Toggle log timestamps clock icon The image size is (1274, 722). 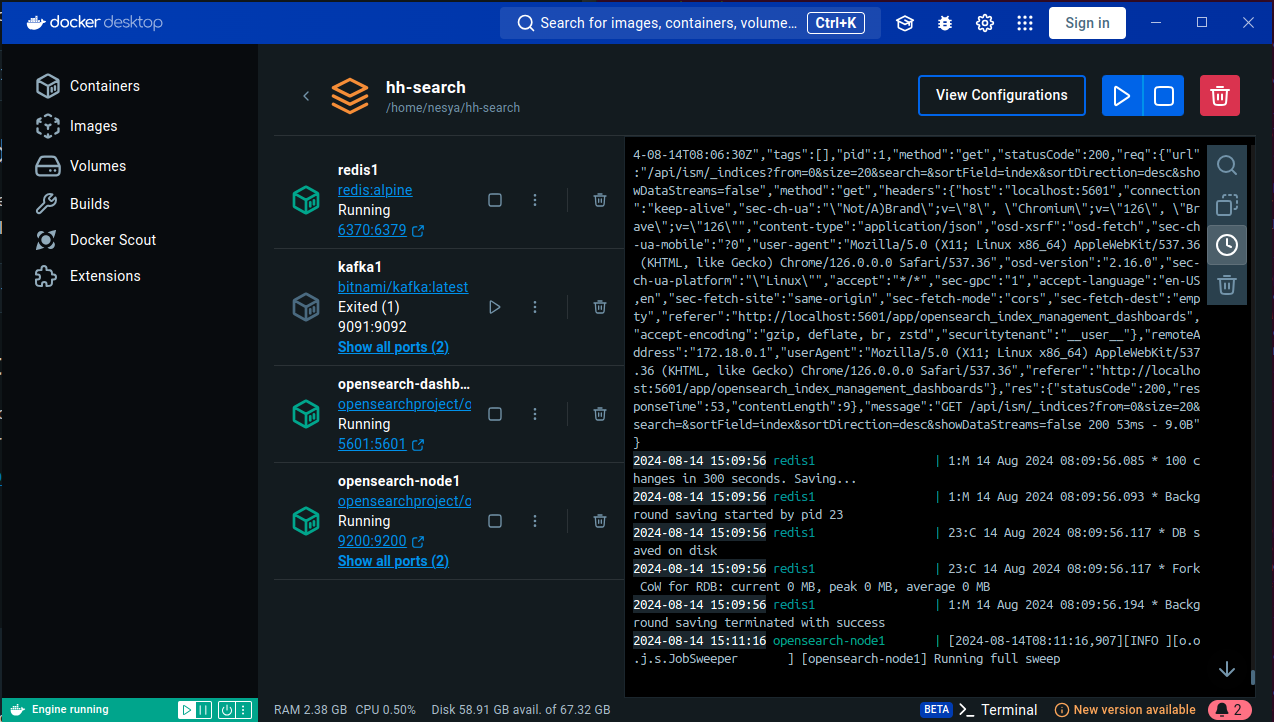1227,245
